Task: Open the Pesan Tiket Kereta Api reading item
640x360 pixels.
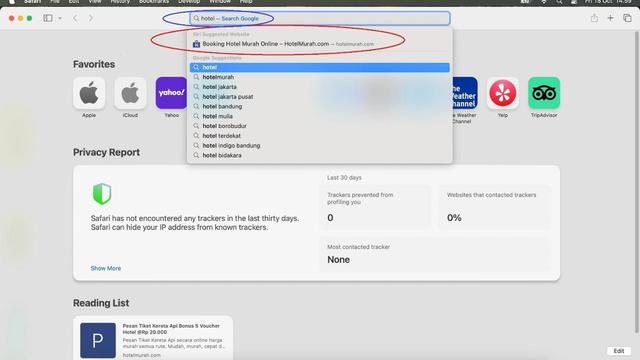Action: click(x=153, y=338)
